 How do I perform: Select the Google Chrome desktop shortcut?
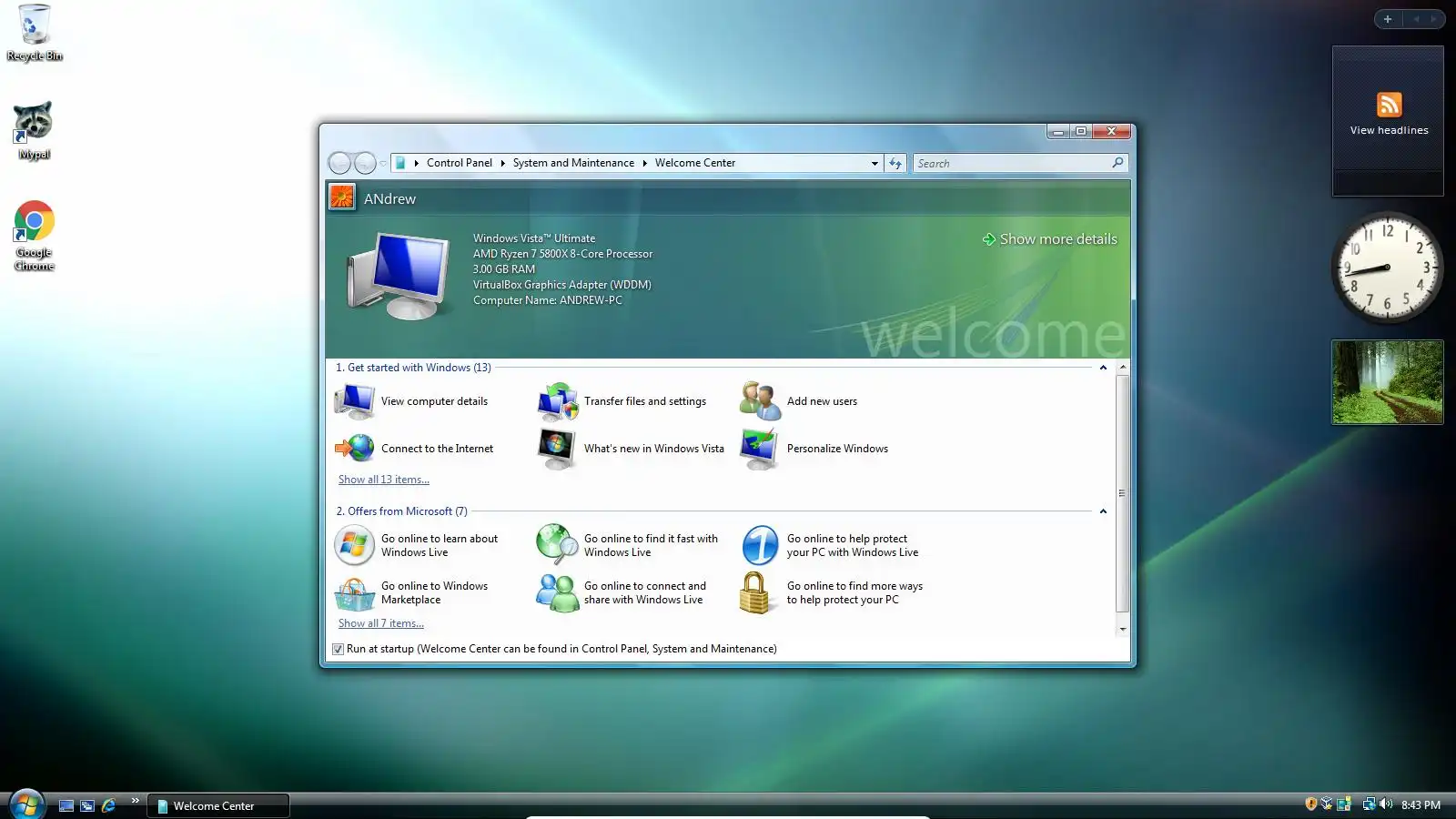(34, 236)
